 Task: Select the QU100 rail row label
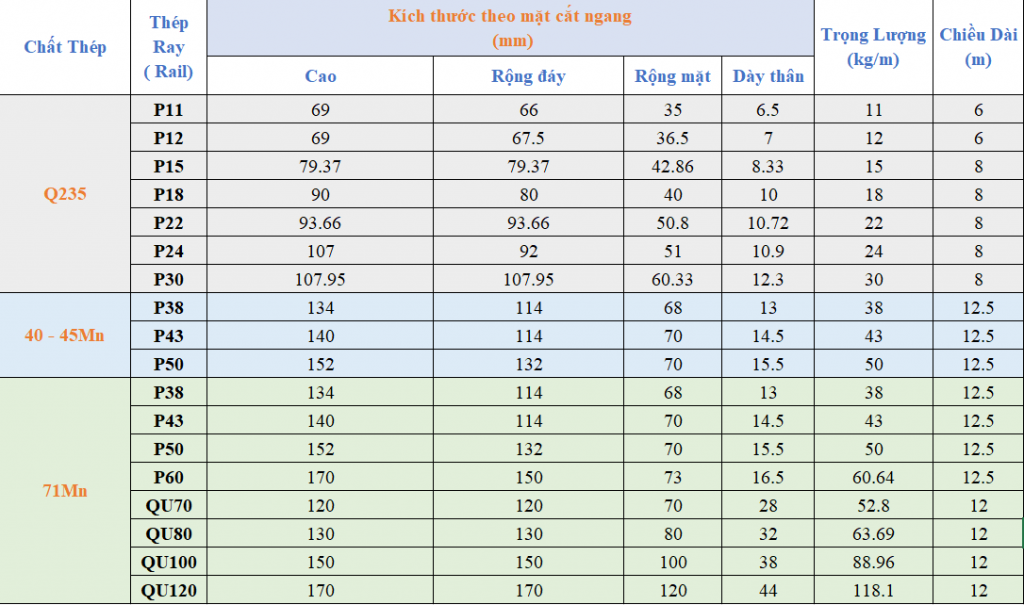(168, 562)
